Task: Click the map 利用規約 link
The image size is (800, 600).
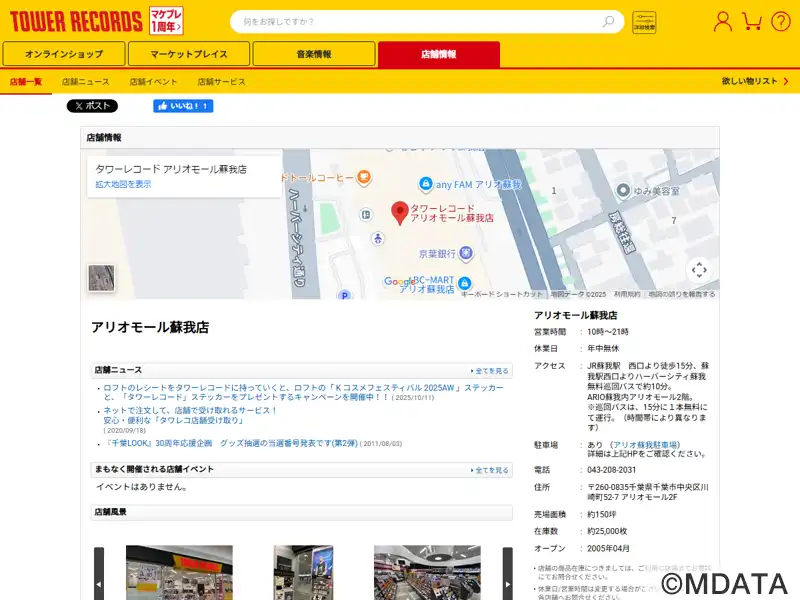Action: [627, 294]
